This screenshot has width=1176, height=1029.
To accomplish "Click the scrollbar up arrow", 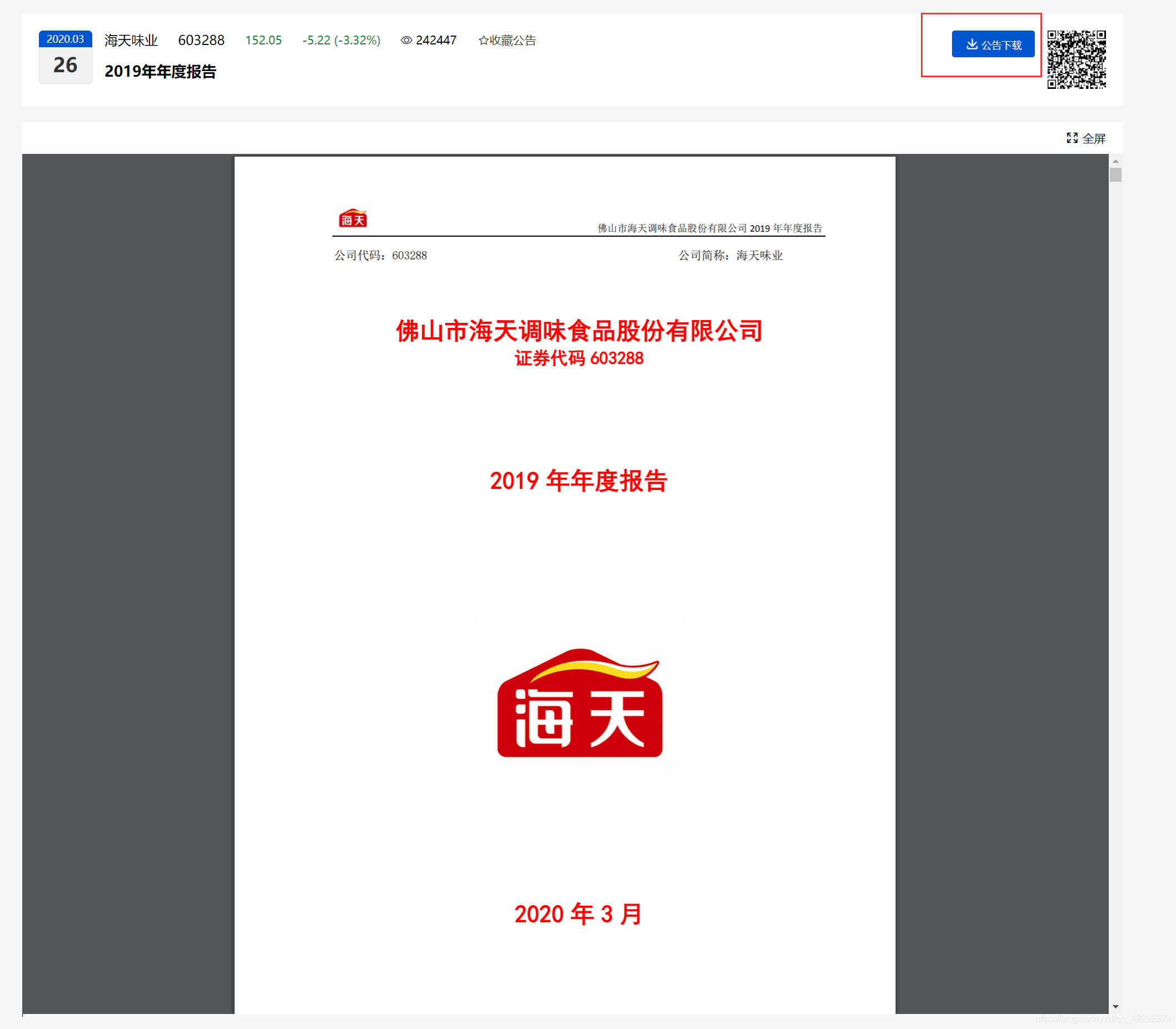I will 1115,161.
